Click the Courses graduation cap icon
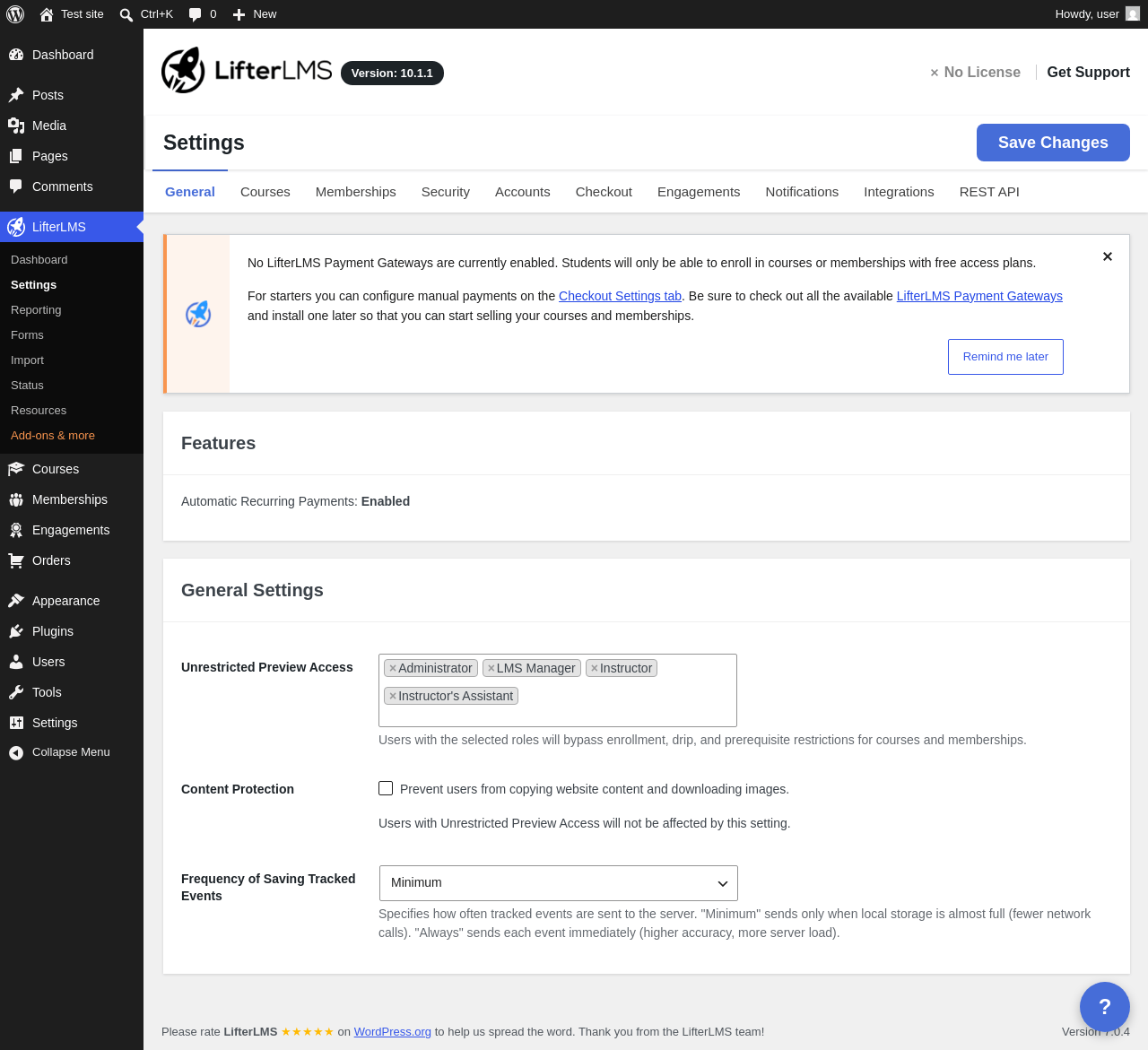The width and height of the screenshot is (1148, 1050). click(16, 469)
